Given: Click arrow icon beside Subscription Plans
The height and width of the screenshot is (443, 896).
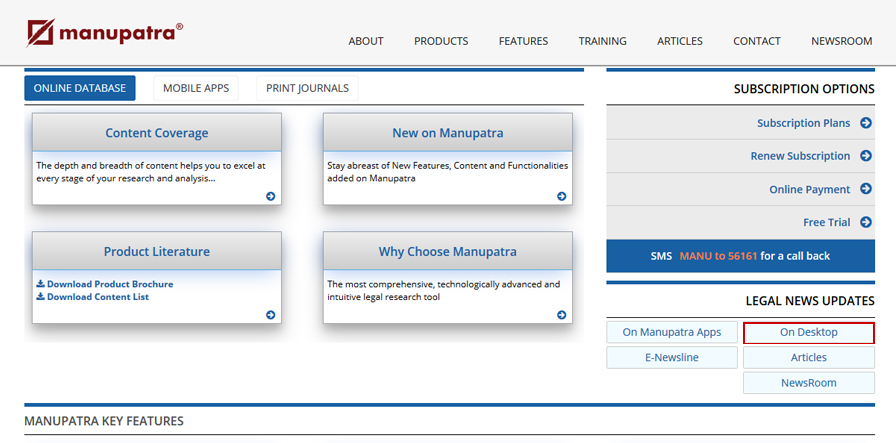Looking at the screenshot, I should 866,123.
